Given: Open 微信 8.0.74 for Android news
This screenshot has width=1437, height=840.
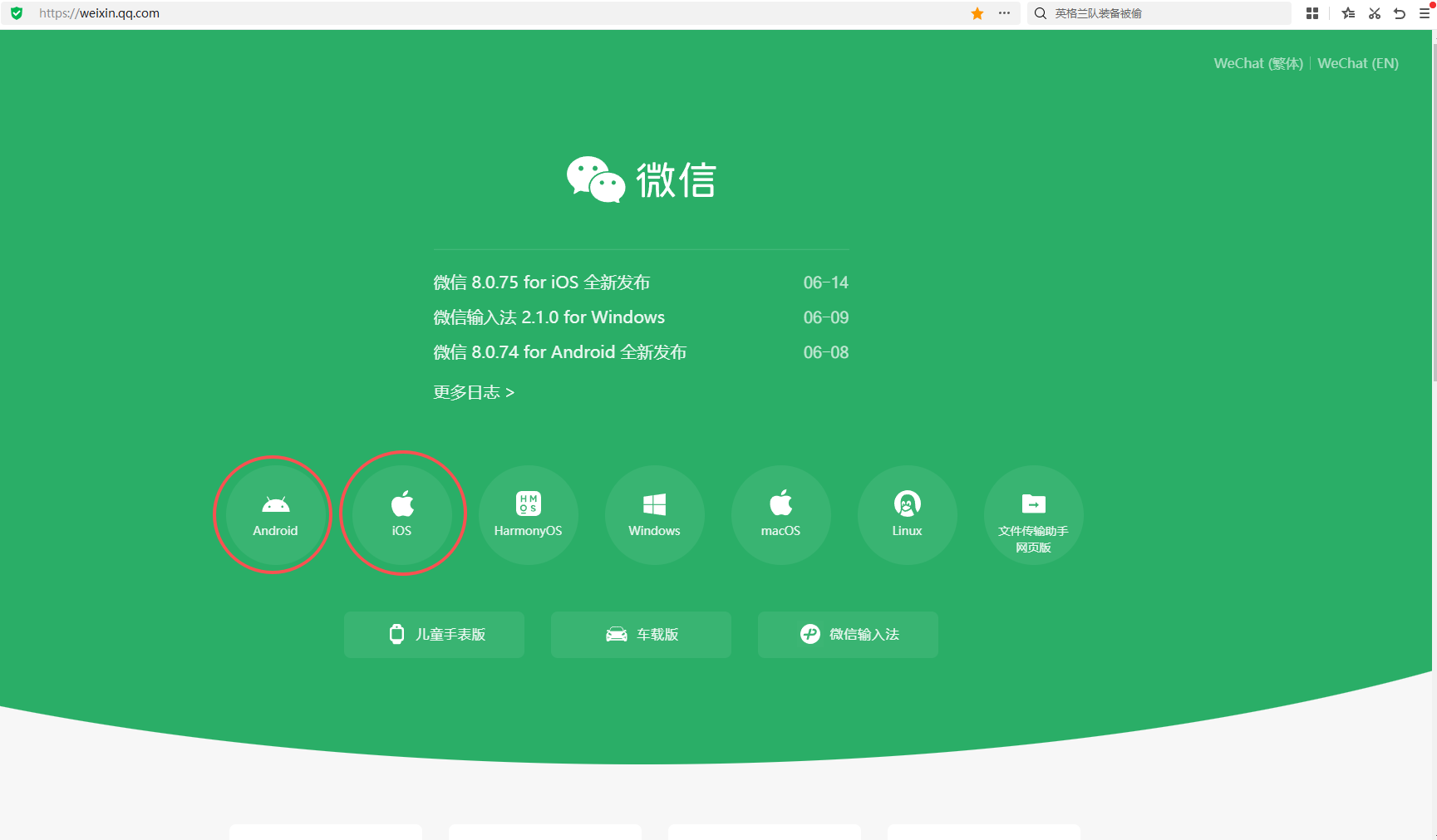Looking at the screenshot, I should [559, 352].
